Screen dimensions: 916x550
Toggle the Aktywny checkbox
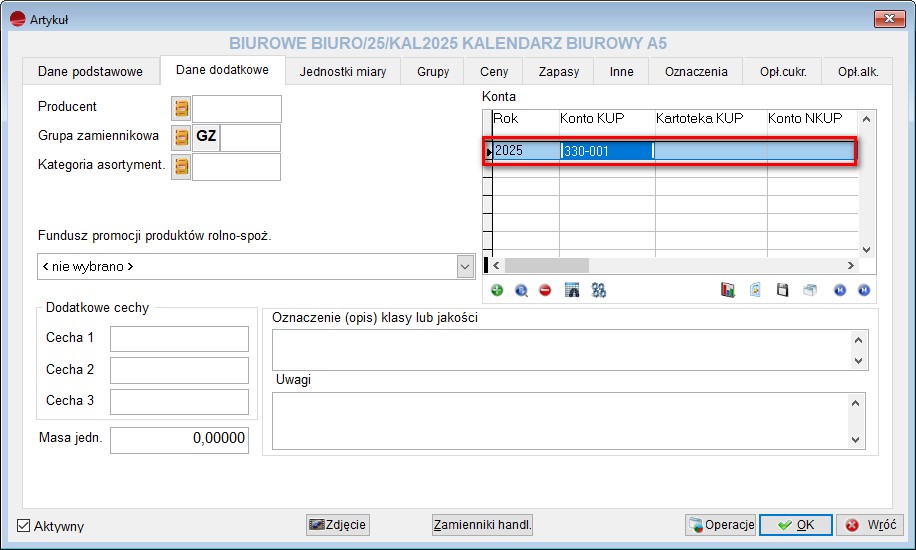(x=24, y=526)
